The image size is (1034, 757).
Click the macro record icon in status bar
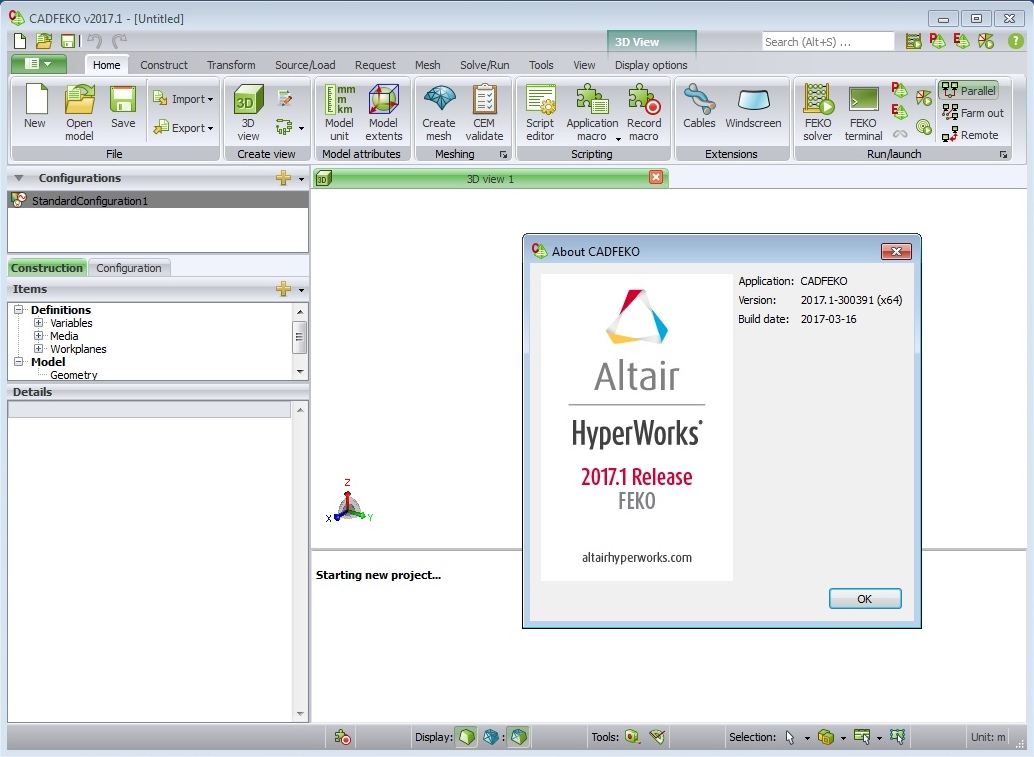pos(342,737)
